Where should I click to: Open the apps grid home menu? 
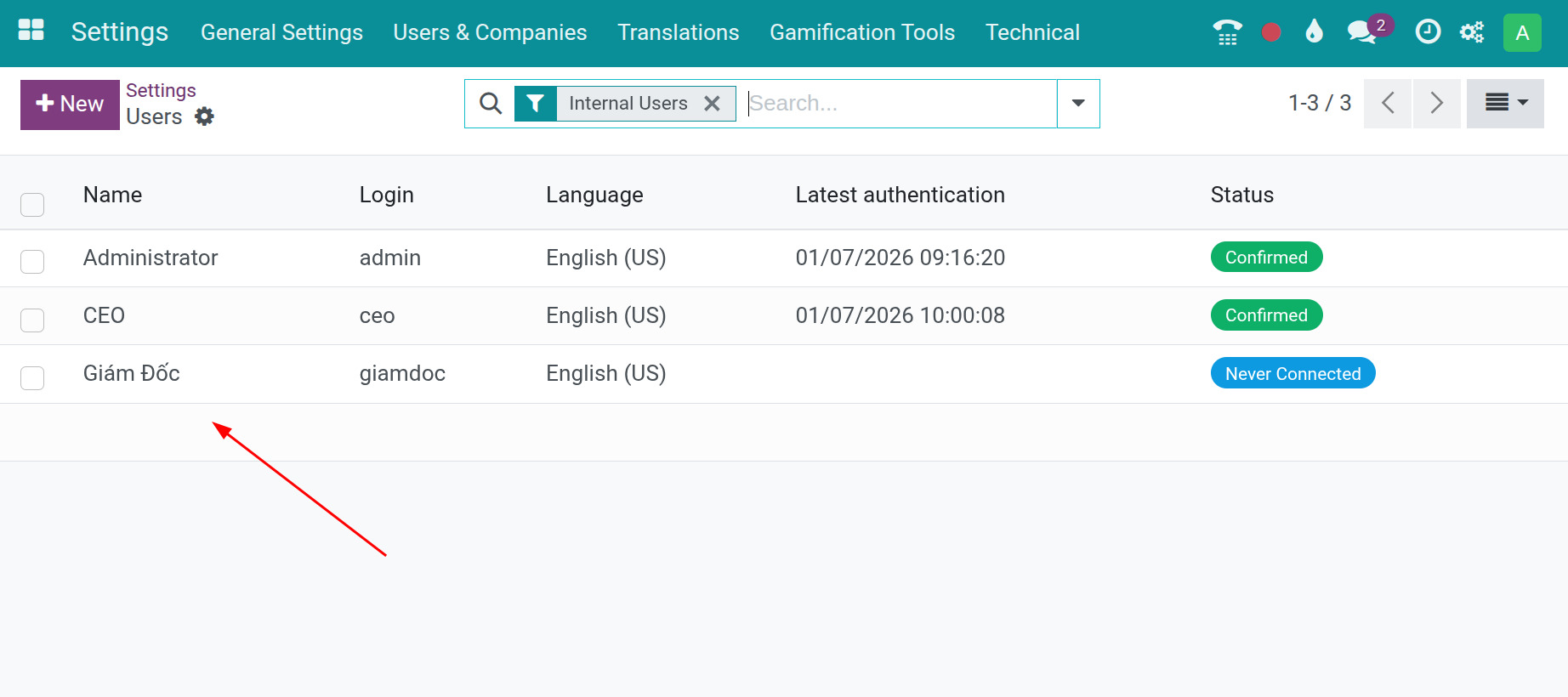(x=31, y=31)
